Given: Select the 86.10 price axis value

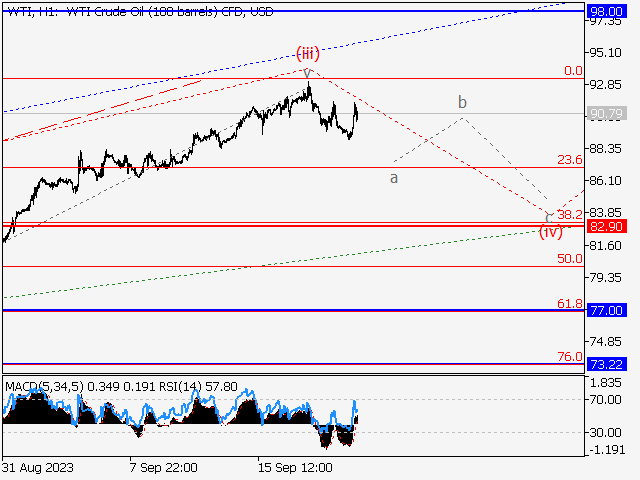Looking at the screenshot, I should tap(605, 180).
